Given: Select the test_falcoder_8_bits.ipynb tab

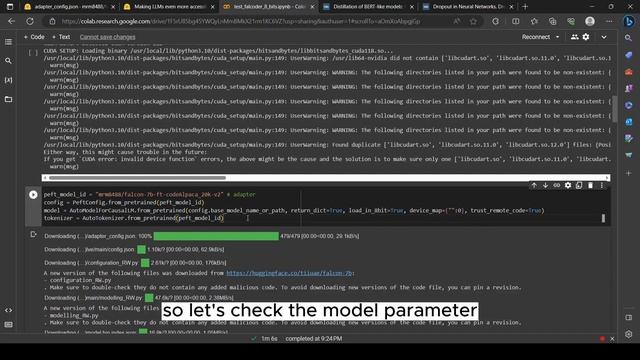Looking at the screenshot, I should click(x=269, y=7).
